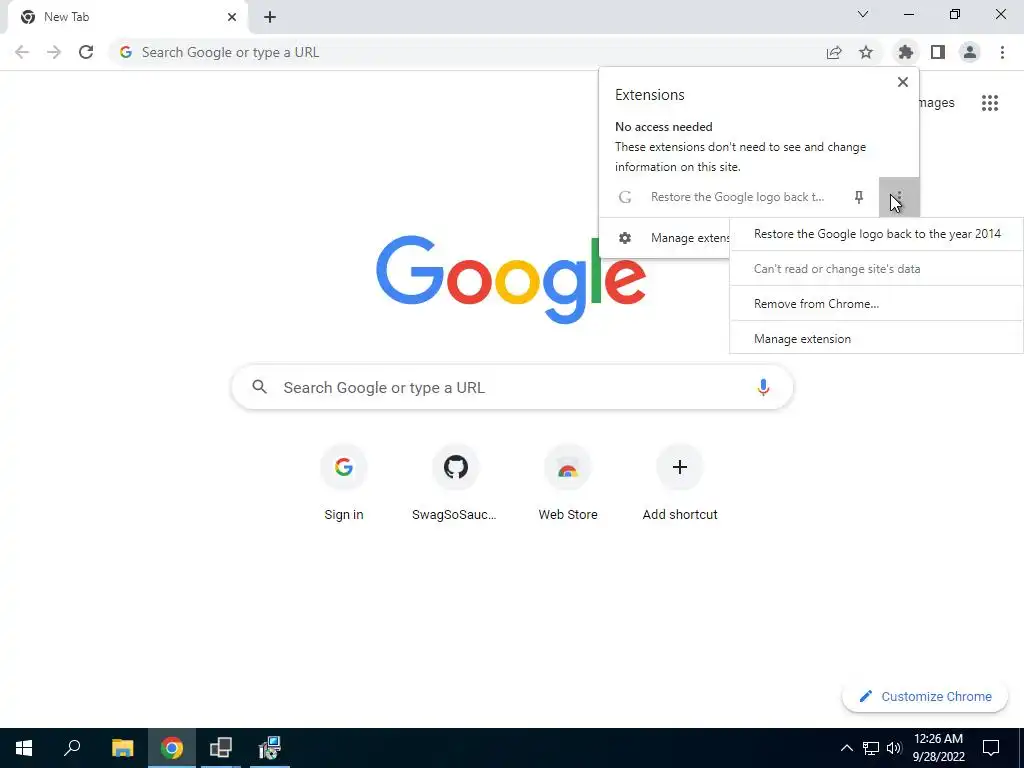Close the New Tab tab

pyautogui.click(x=232, y=17)
